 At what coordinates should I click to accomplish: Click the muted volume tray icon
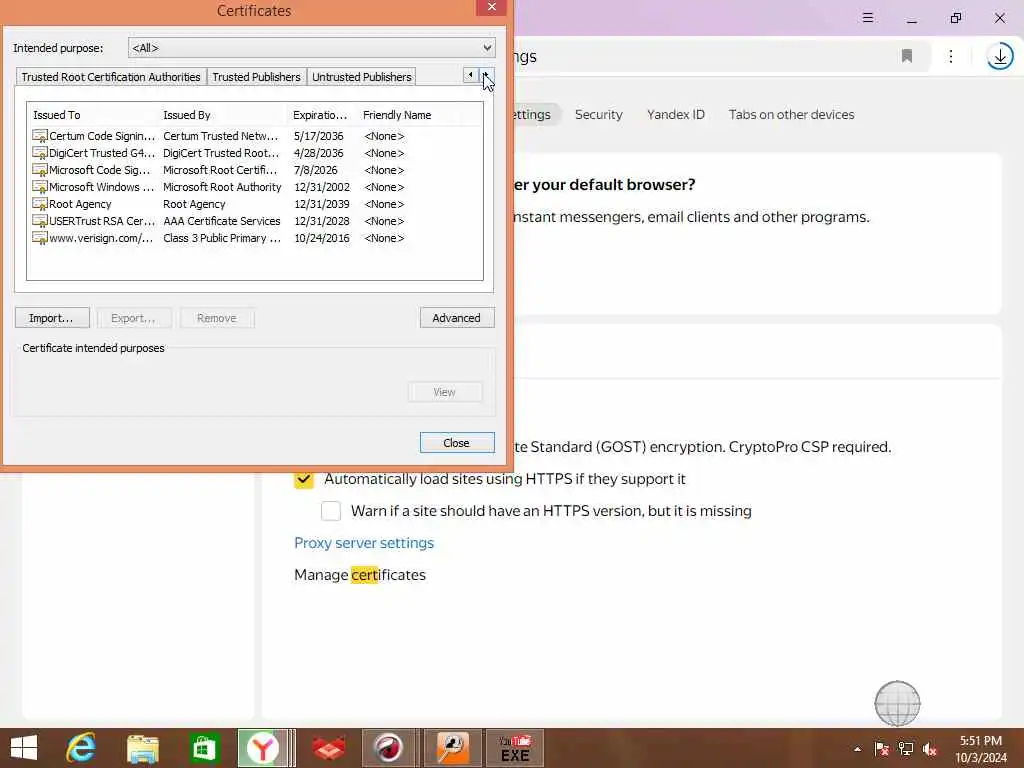(x=930, y=749)
